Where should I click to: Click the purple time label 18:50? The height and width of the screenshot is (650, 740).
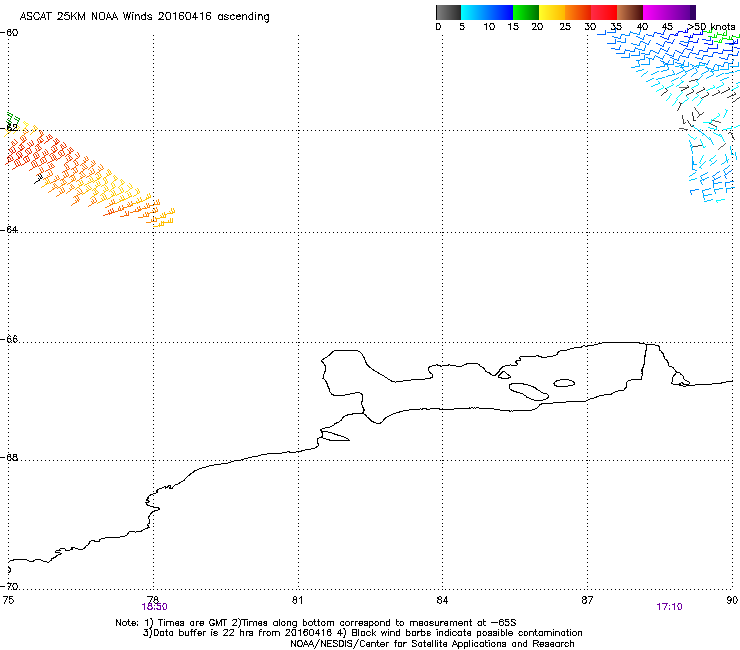(x=154, y=607)
